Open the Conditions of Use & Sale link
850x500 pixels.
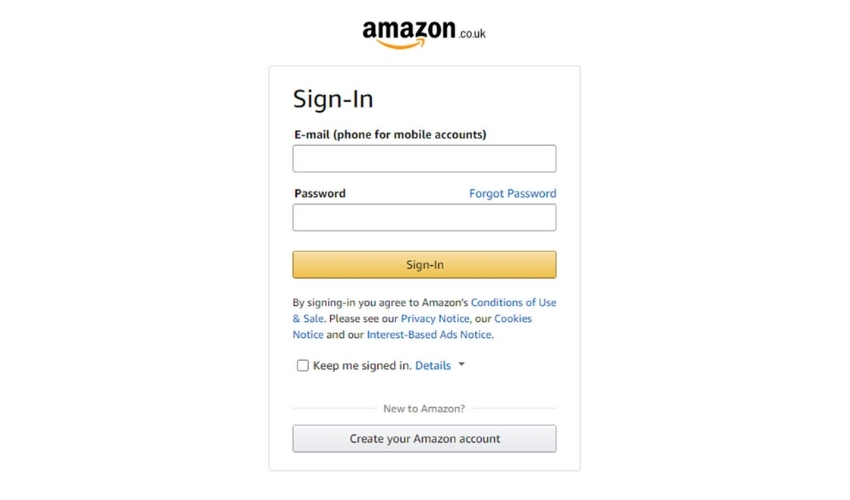[513, 303]
